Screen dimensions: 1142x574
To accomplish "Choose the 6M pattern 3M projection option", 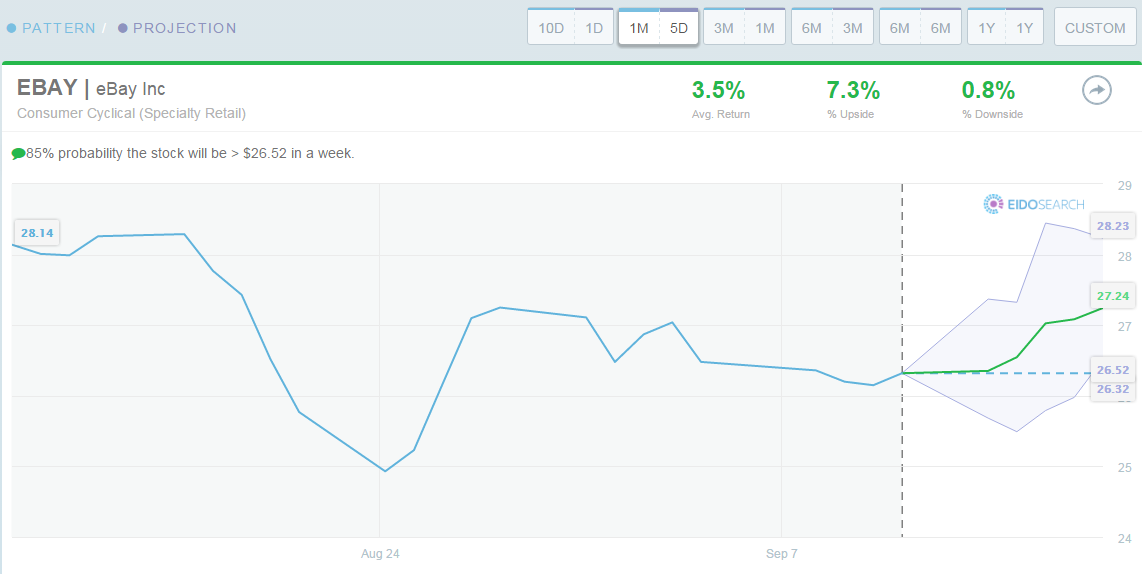I will (832, 28).
